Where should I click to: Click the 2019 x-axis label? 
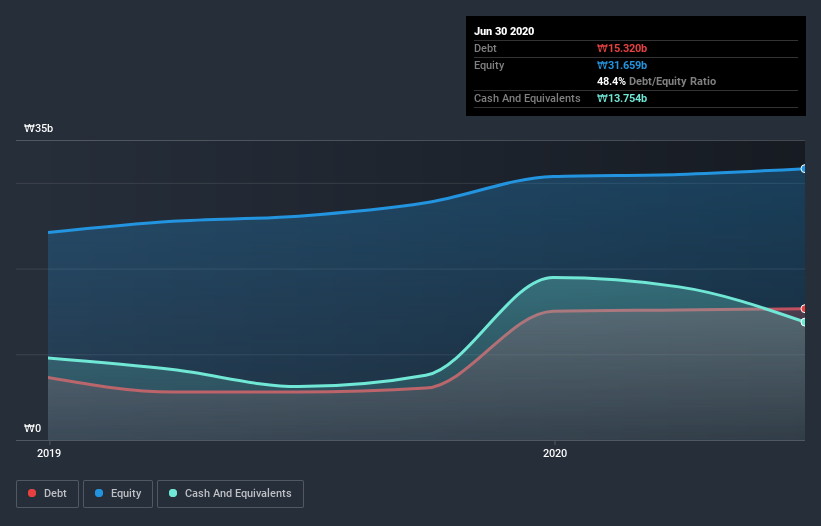(x=49, y=453)
